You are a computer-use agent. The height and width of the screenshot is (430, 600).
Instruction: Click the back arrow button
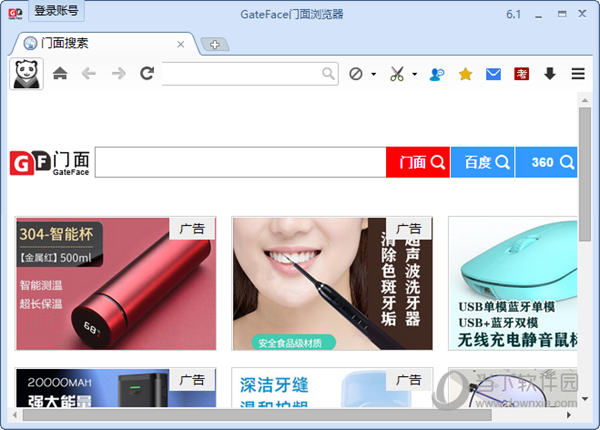click(x=89, y=73)
